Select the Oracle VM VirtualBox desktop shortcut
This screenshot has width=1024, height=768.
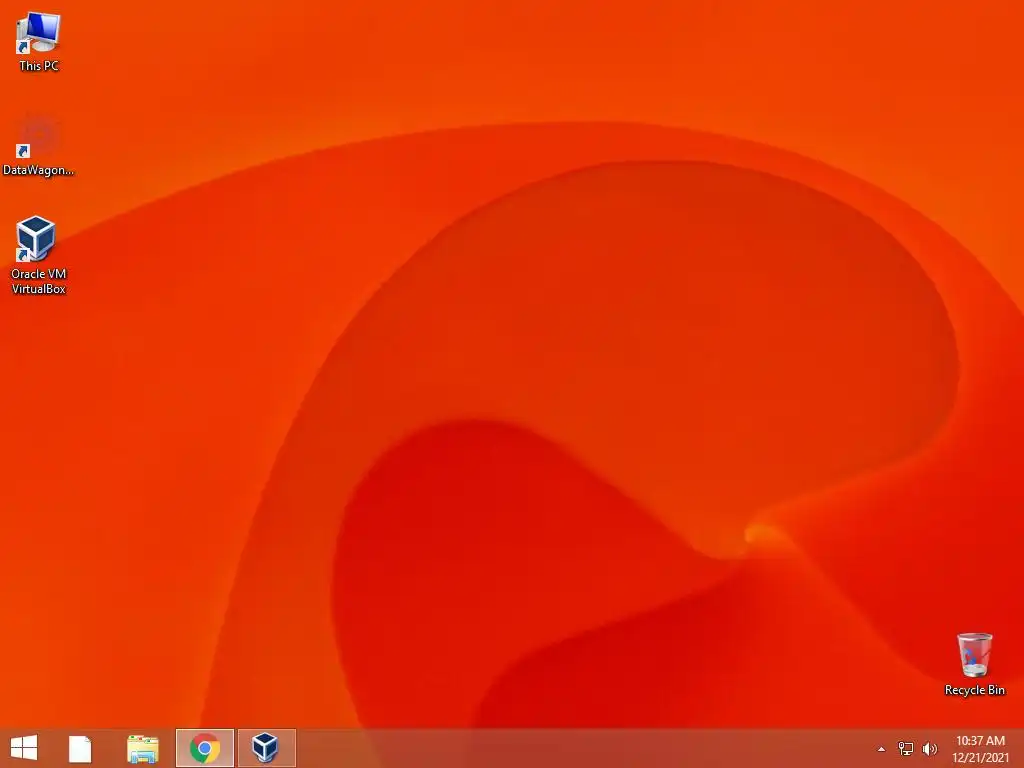39,255
